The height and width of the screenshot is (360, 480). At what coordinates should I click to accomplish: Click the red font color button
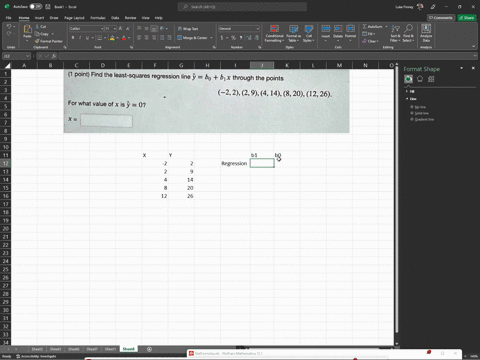(124, 38)
